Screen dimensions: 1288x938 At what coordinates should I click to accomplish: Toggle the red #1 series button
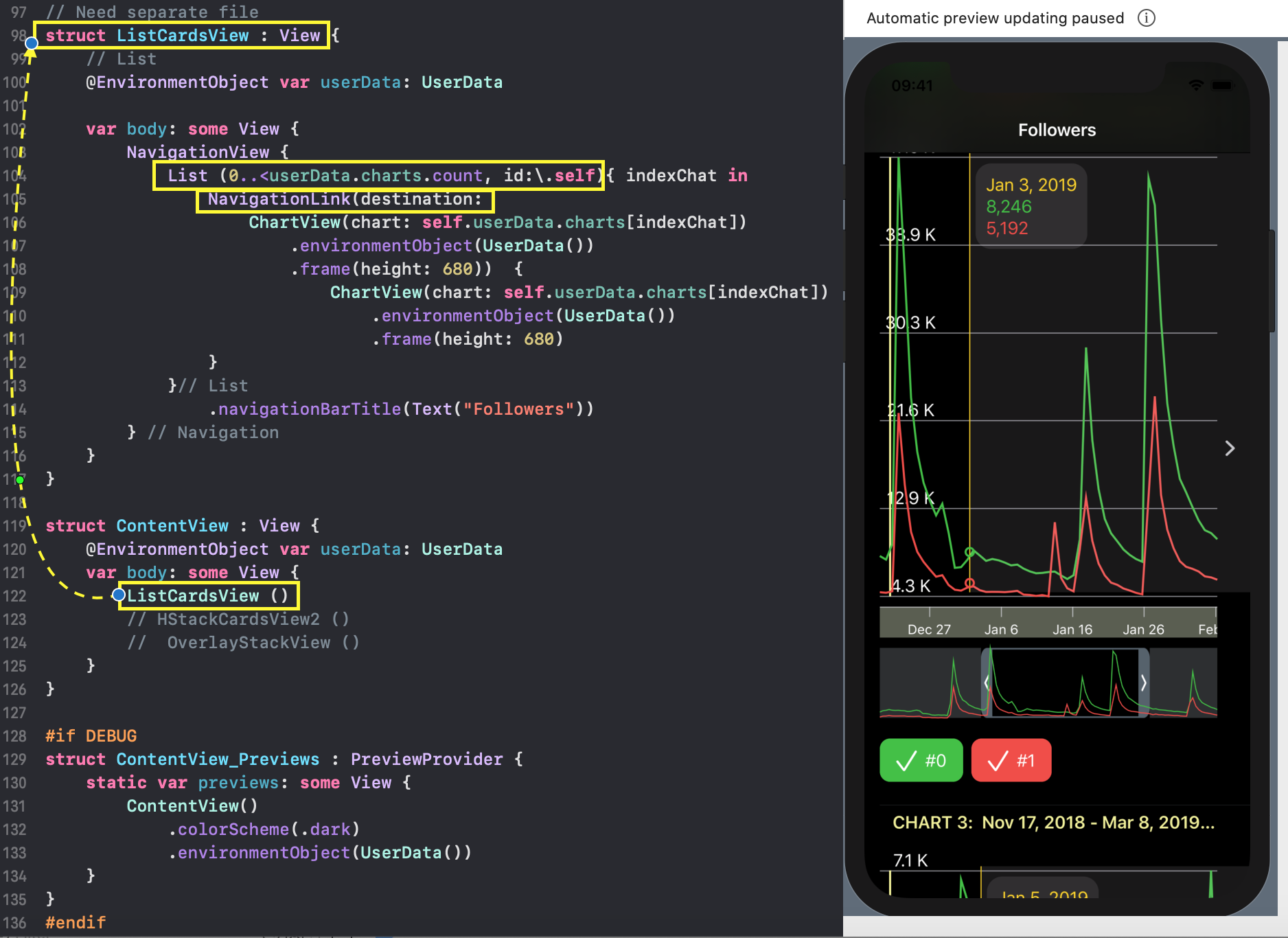pos(1011,760)
